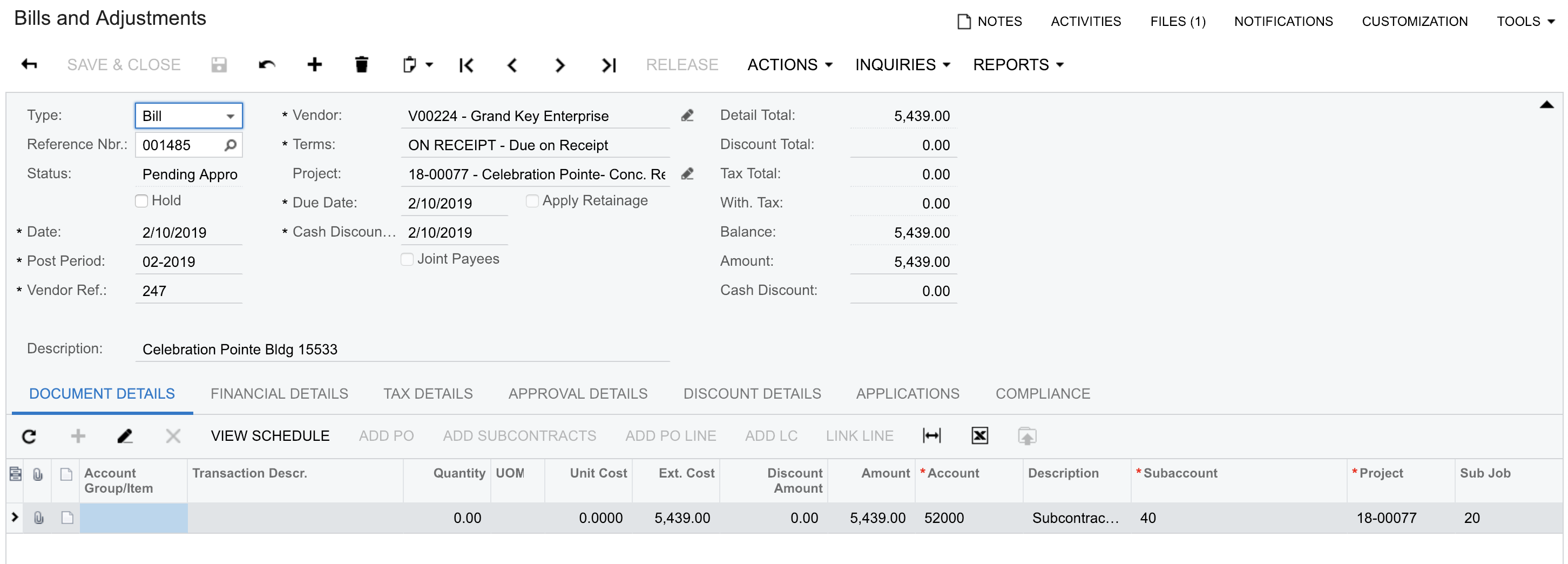Add a new record with the plus icon
The width and height of the screenshot is (1568, 564).
click(314, 65)
